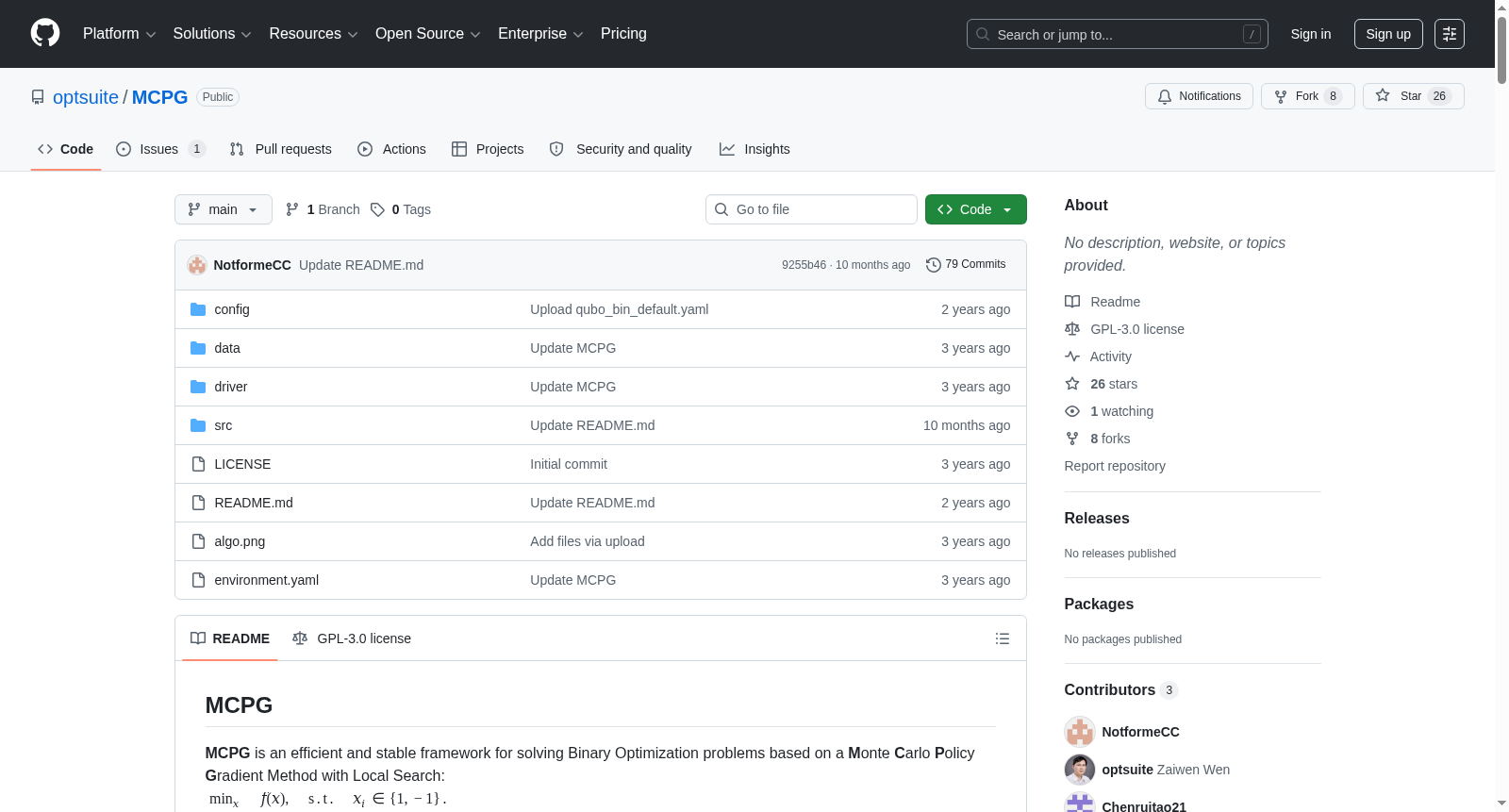Click the search magnifier icon in header
The width and height of the screenshot is (1509, 812).
983,34
